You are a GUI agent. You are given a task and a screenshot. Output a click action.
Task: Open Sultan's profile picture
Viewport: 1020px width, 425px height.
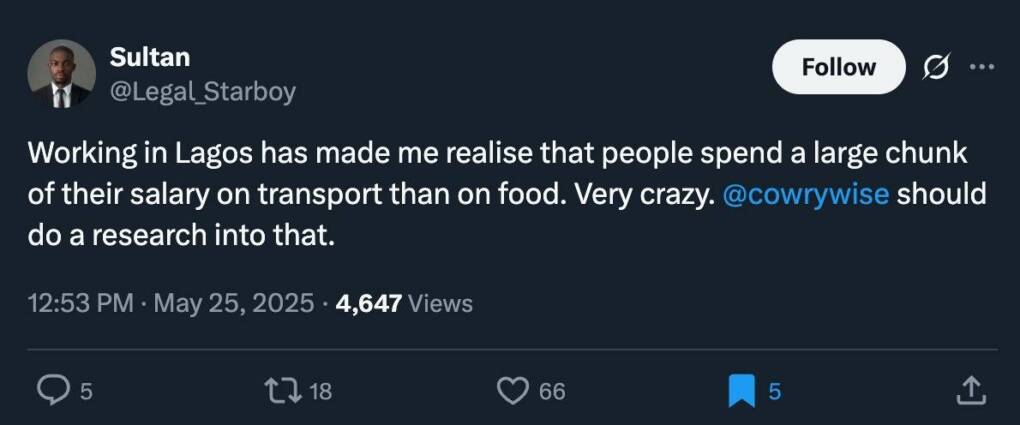(62, 74)
